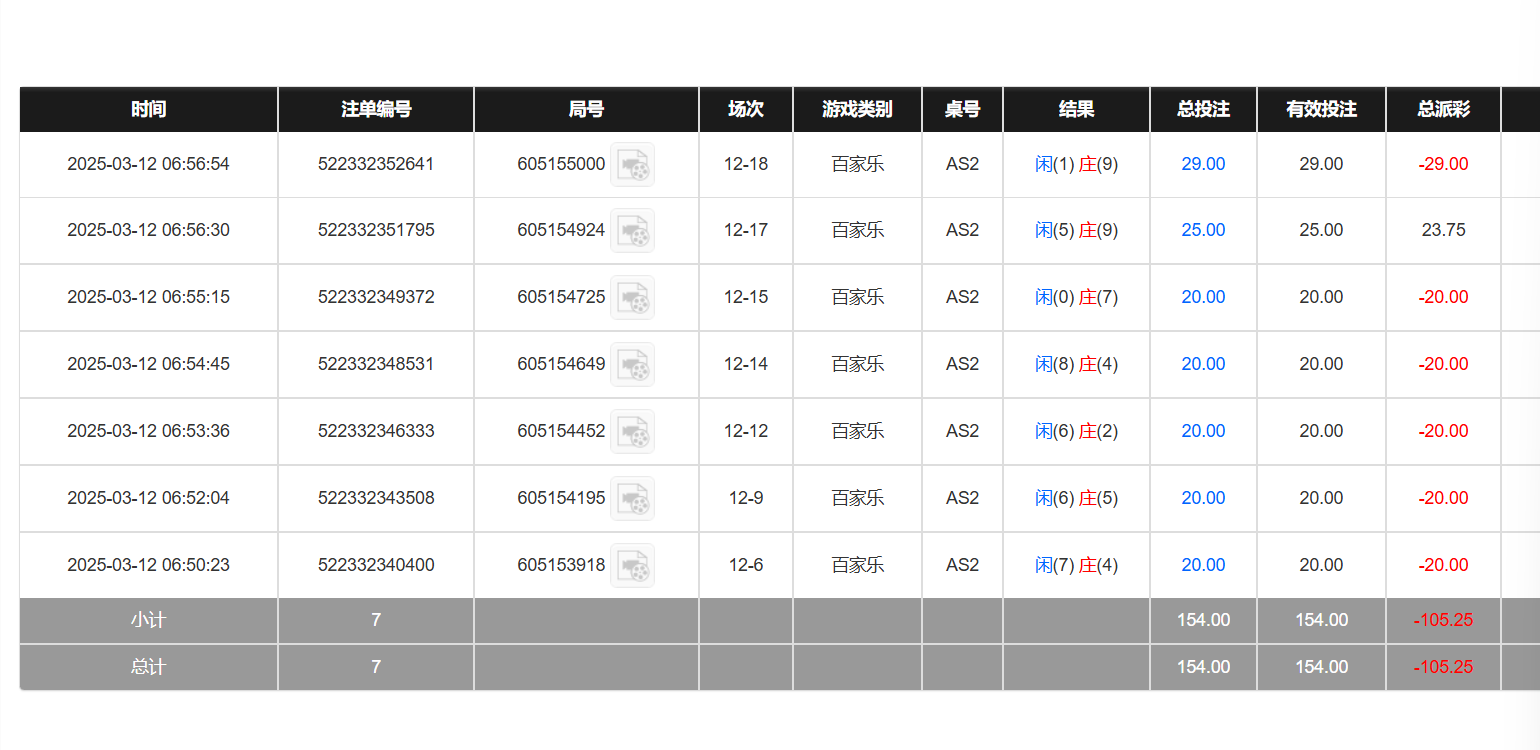Image resolution: width=1540 pixels, height=750 pixels.
Task: Click total bet amount 29.00 link
Action: pyautogui.click(x=1203, y=164)
